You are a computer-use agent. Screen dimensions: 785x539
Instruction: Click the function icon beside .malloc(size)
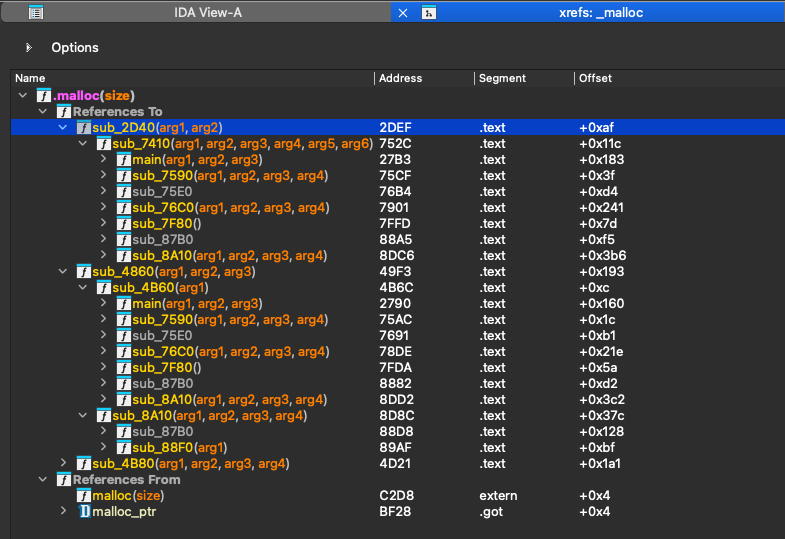tap(44, 96)
